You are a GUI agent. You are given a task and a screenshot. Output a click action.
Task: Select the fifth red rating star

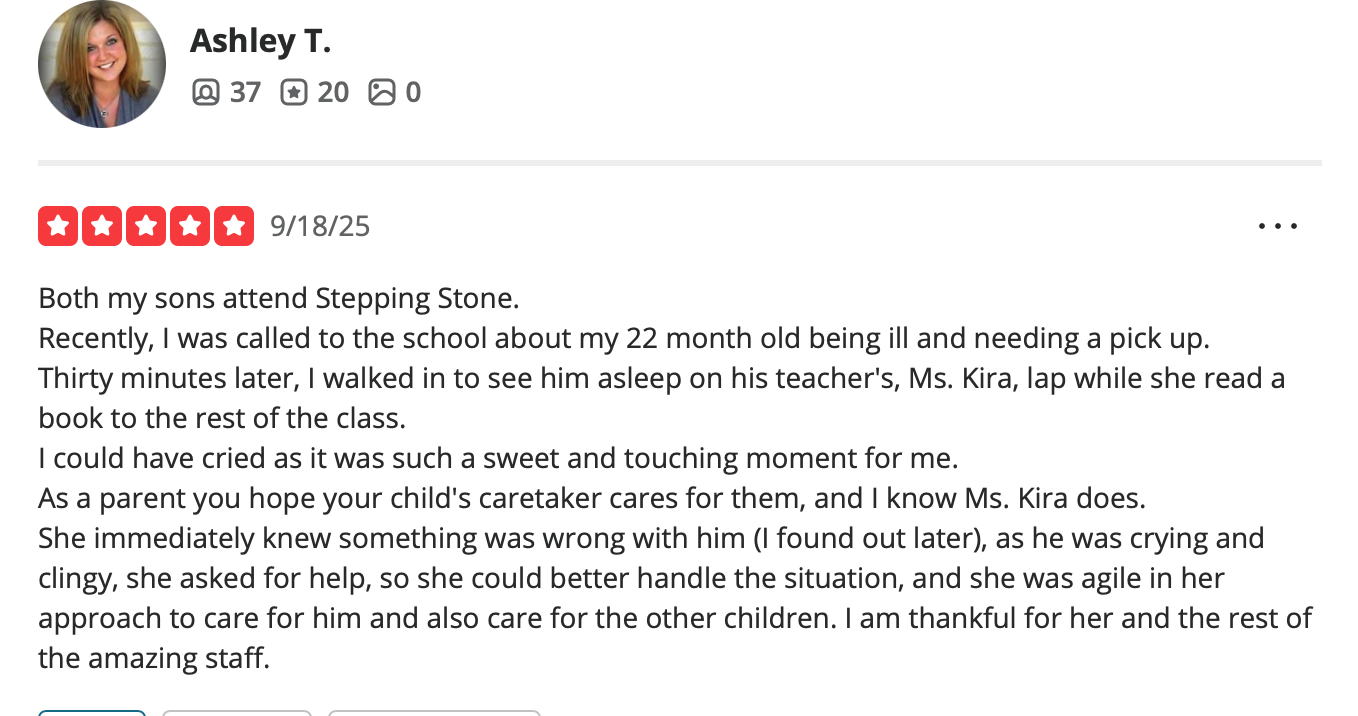pos(234,226)
